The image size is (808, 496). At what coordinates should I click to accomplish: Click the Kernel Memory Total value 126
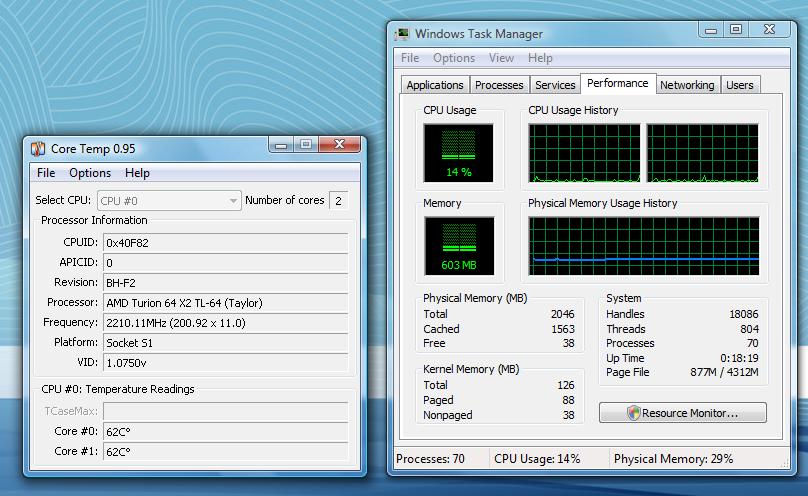point(566,385)
